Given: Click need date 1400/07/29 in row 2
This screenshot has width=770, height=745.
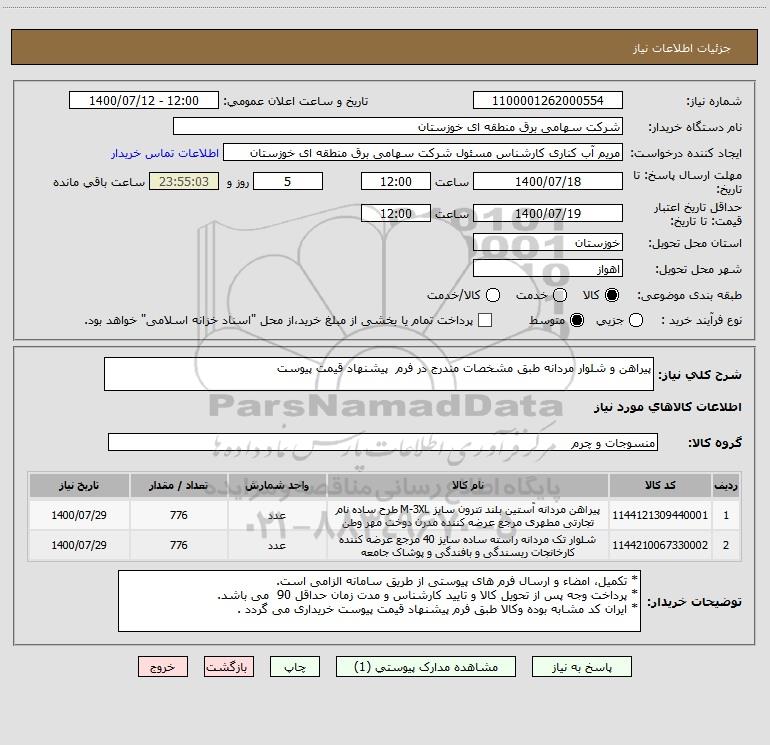Looking at the screenshot, I should click(x=79, y=545).
